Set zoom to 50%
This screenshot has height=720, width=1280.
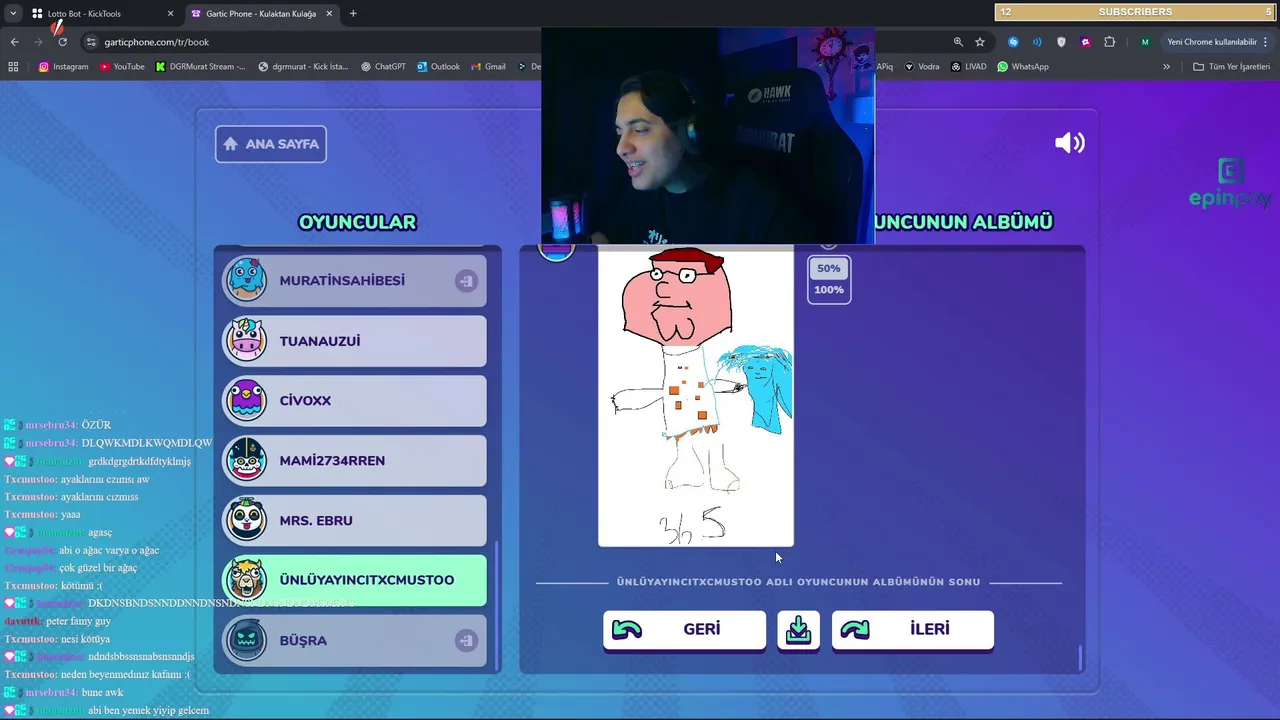click(x=828, y=268)
